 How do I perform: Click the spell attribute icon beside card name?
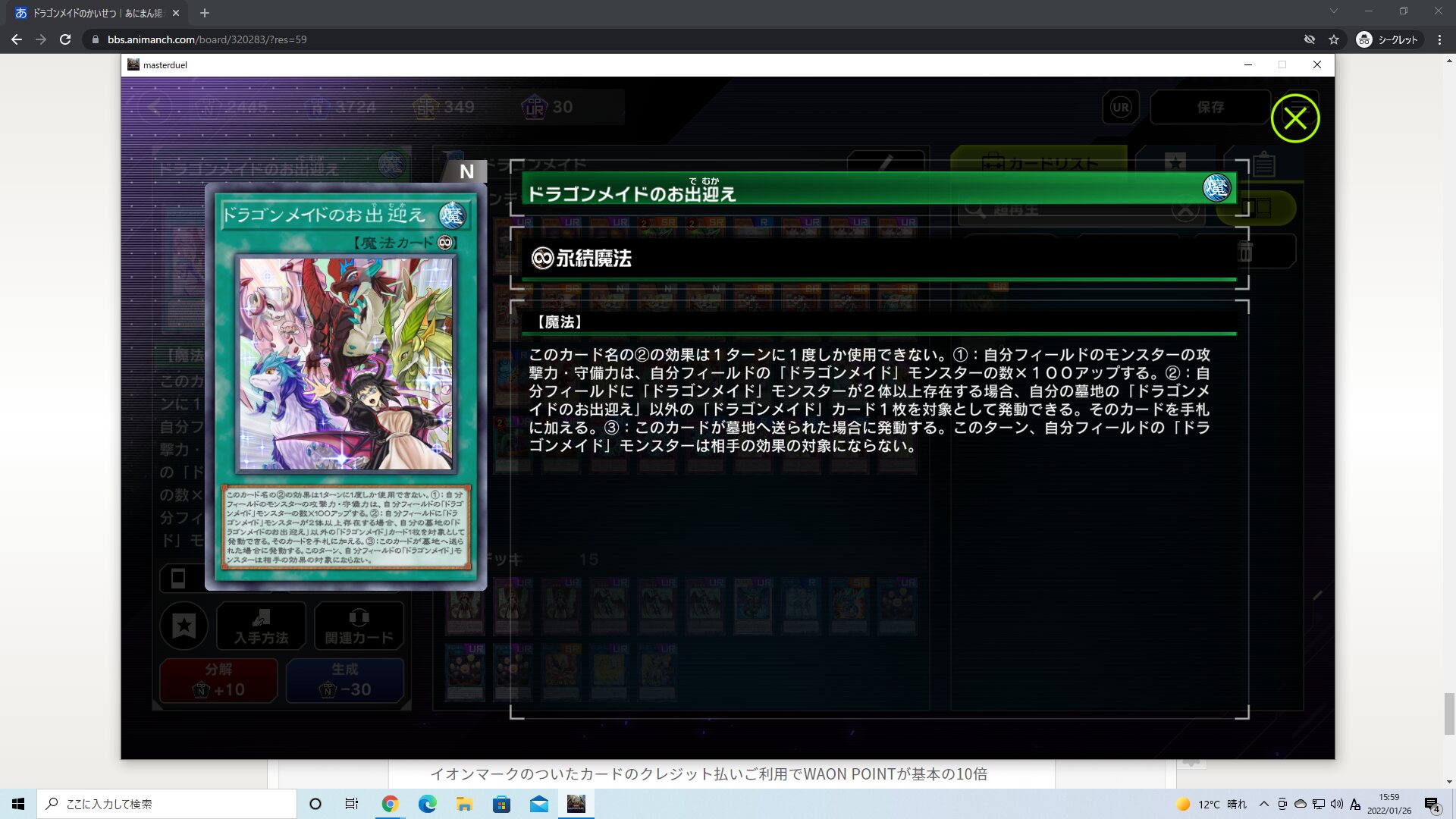click(1216, 187)
